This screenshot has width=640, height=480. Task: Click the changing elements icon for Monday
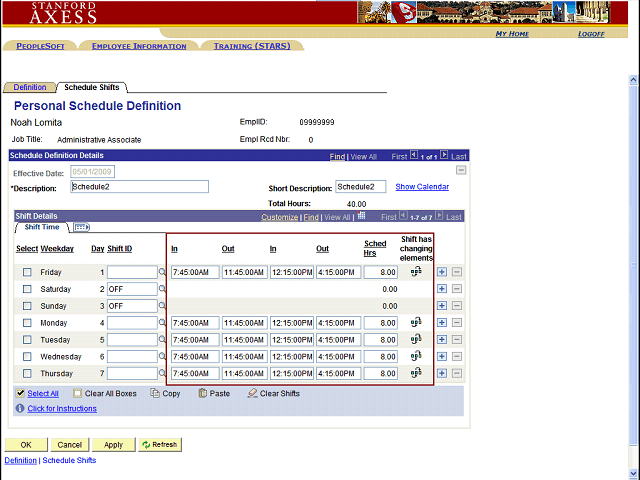point(416,323)
